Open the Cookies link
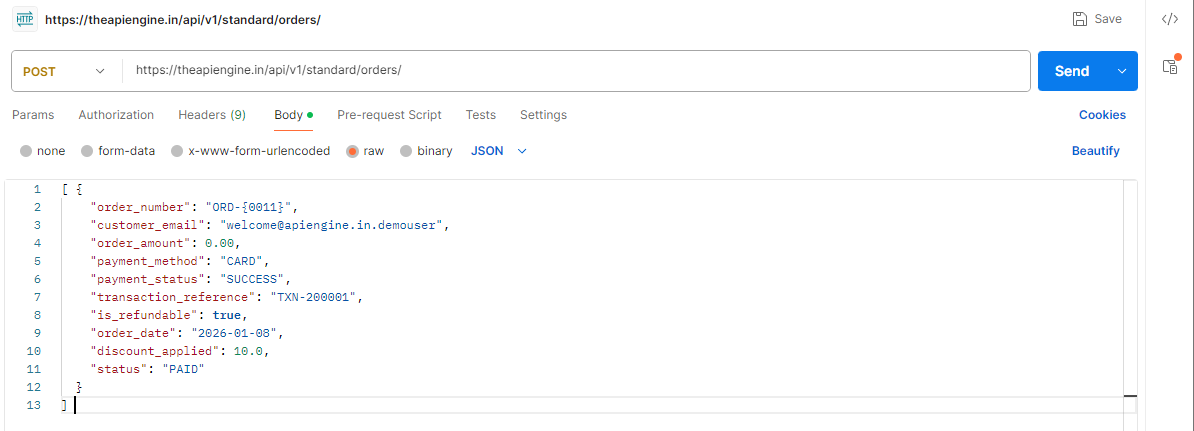The width and height of the screenshot is (1194, 431). pyautogui.click(x=1102, y=115)
